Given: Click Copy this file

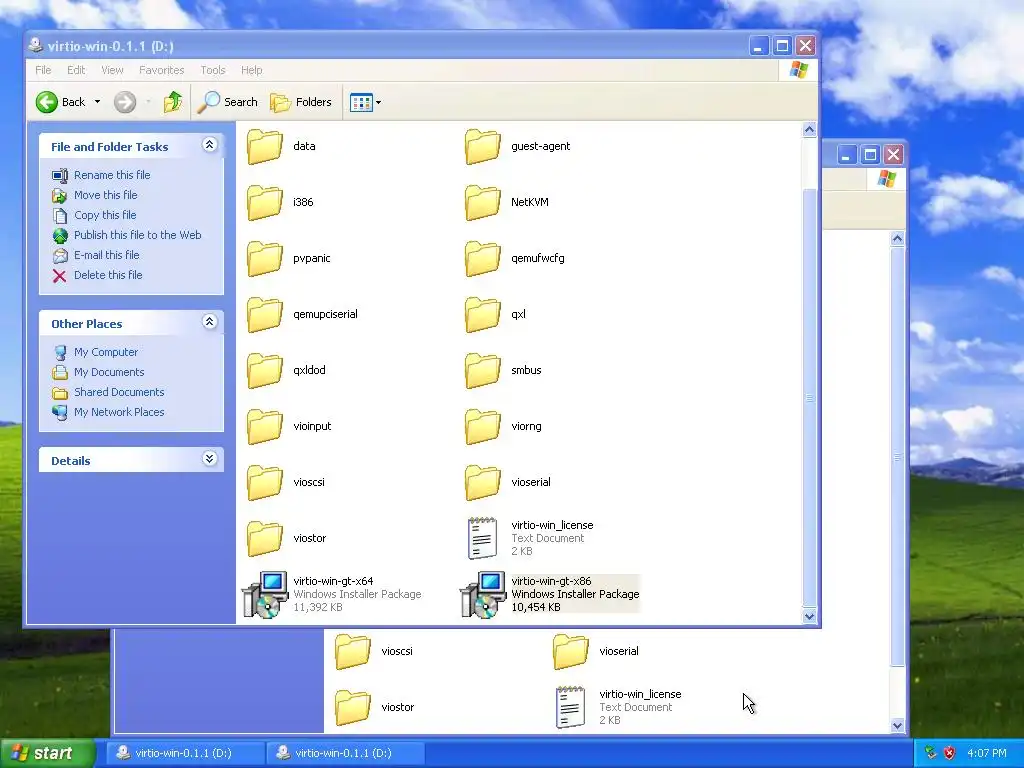Looking at the screenshot, I should pyautogui.click(x=94, y=215).
